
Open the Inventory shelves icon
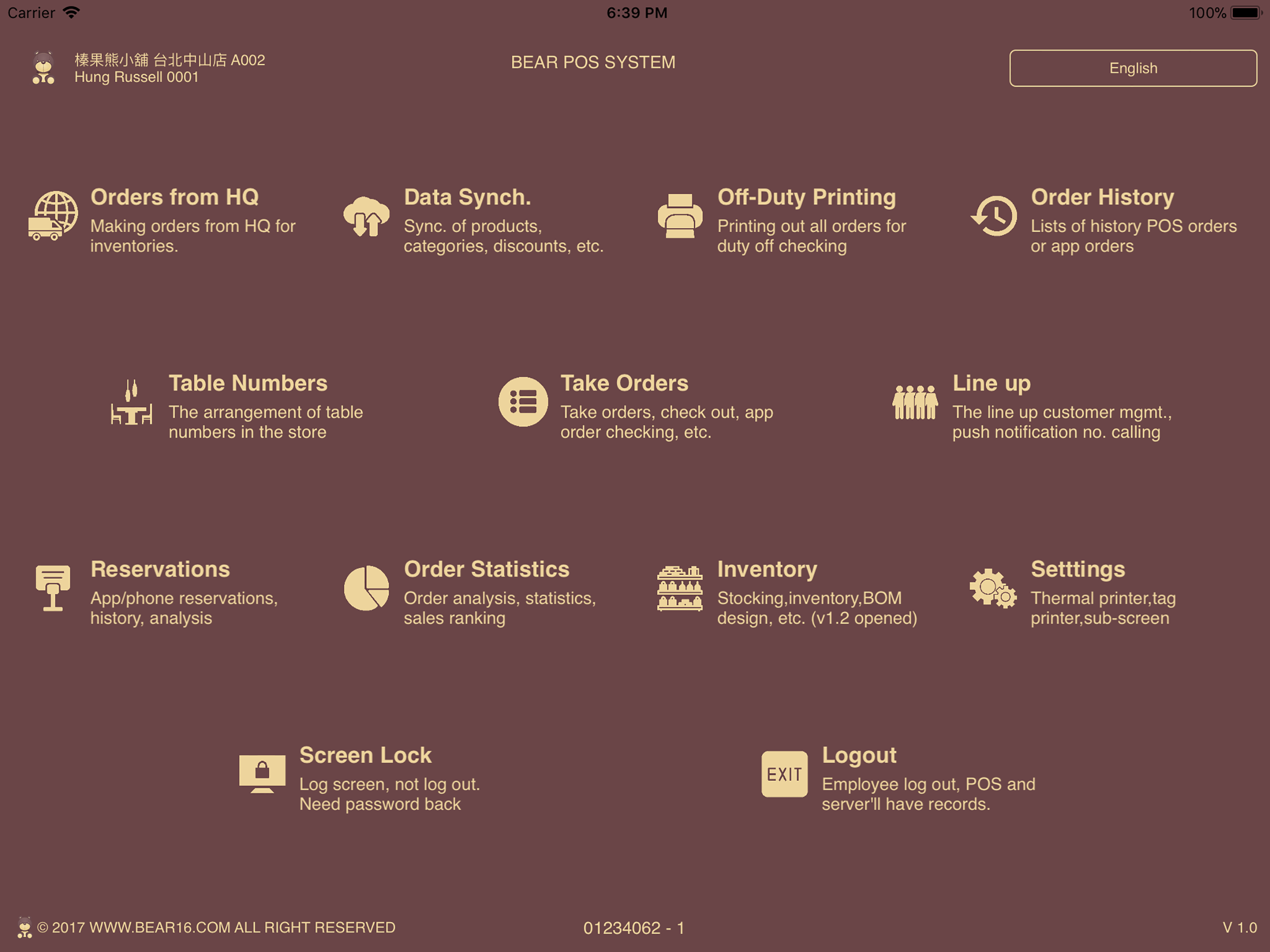680,588
